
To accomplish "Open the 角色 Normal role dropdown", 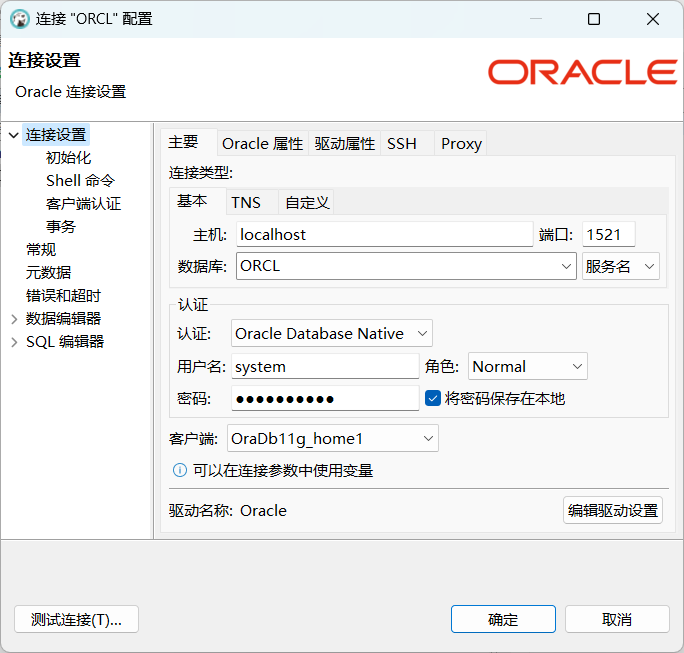I will (x=528, y=366).
